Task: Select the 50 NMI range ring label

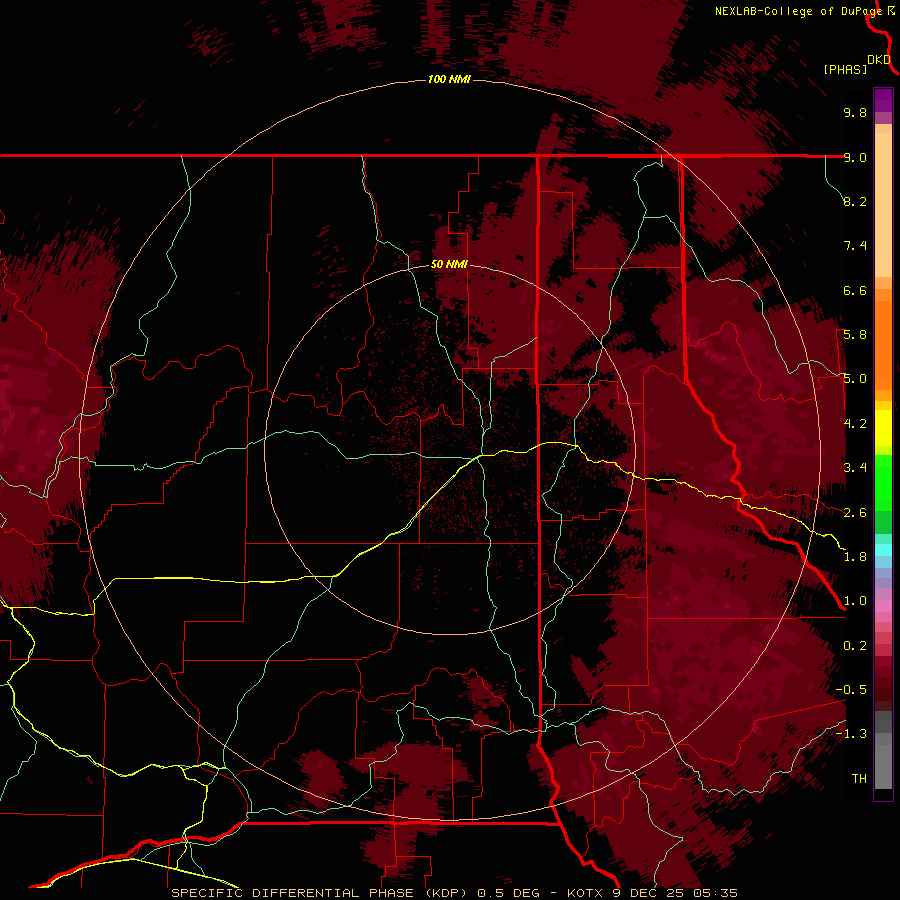Action: pos(449,264)
